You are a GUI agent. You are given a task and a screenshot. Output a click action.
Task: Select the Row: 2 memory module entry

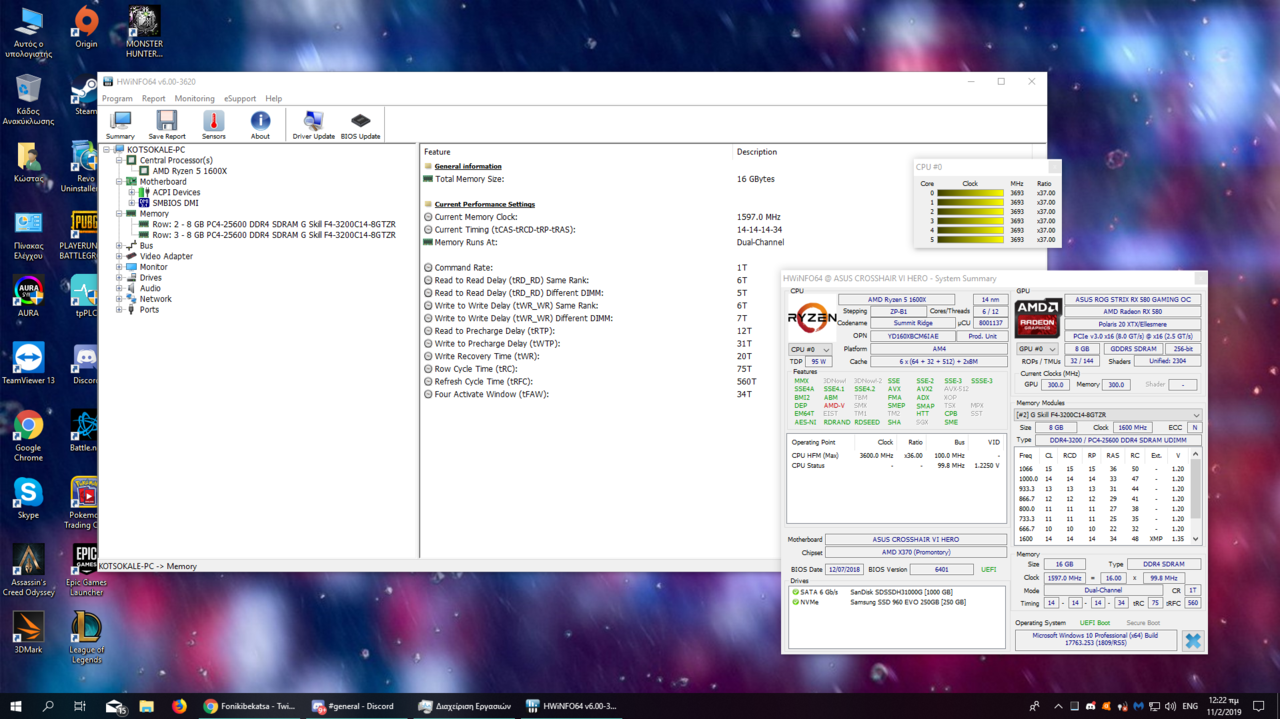[273, 224]
